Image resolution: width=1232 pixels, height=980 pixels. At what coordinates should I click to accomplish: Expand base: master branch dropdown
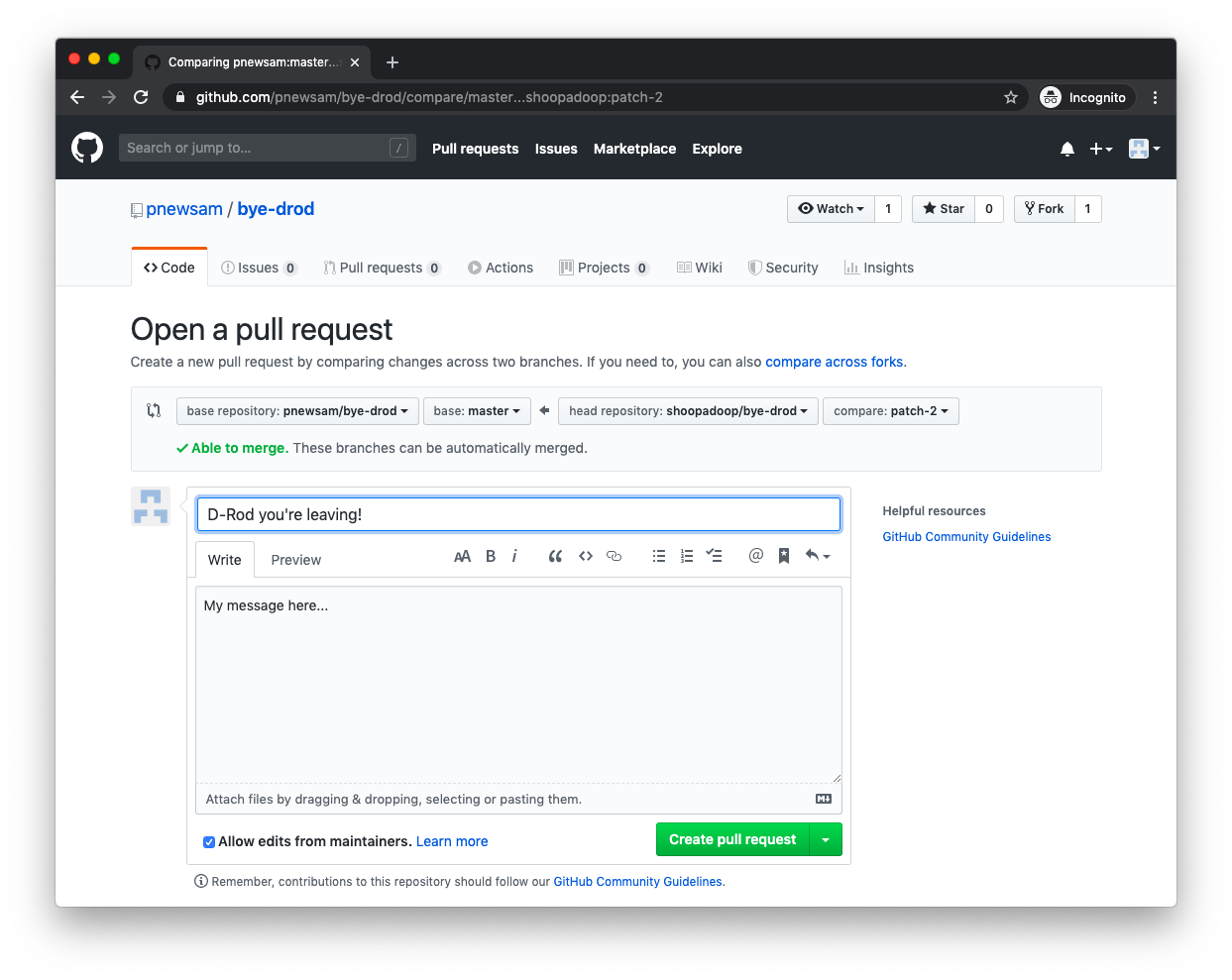[x=477, y=411]
